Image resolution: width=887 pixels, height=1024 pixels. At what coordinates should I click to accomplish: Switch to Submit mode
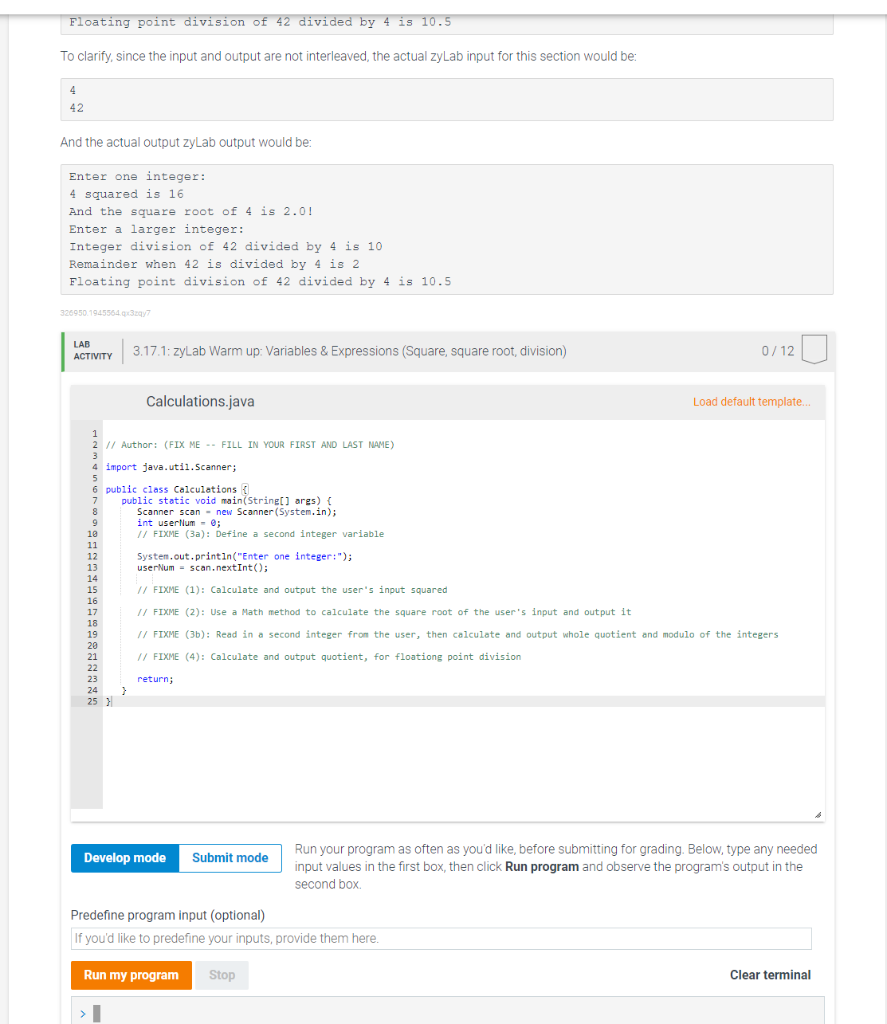(228, 857)
